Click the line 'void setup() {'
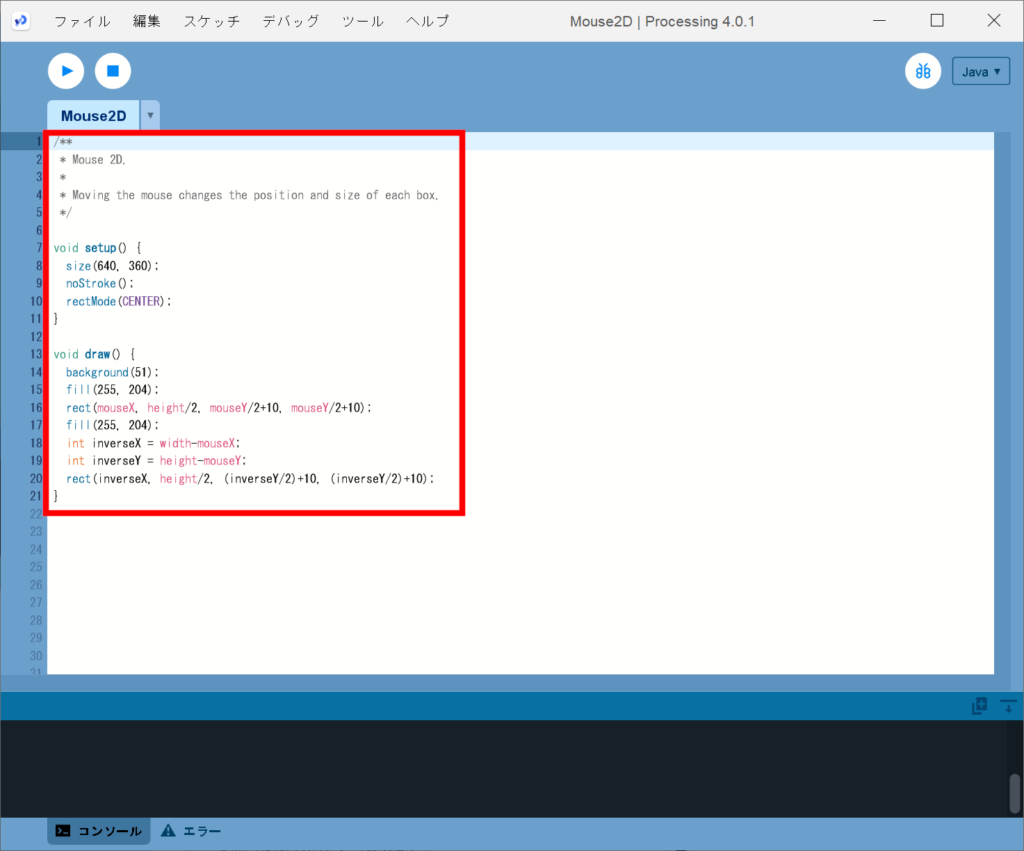This screenshot has width=1024, height=851. click(97, 248)
